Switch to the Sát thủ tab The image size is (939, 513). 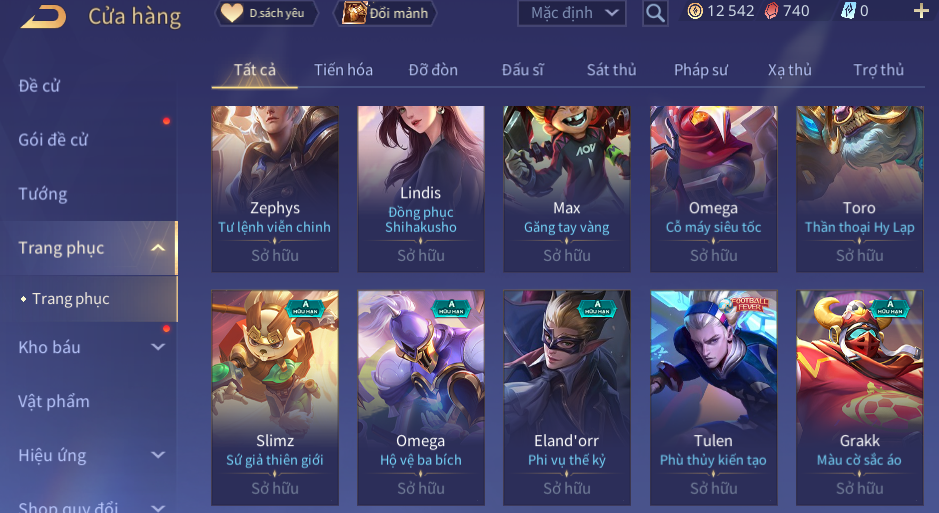pyautogui.click(x=611, y=70)
